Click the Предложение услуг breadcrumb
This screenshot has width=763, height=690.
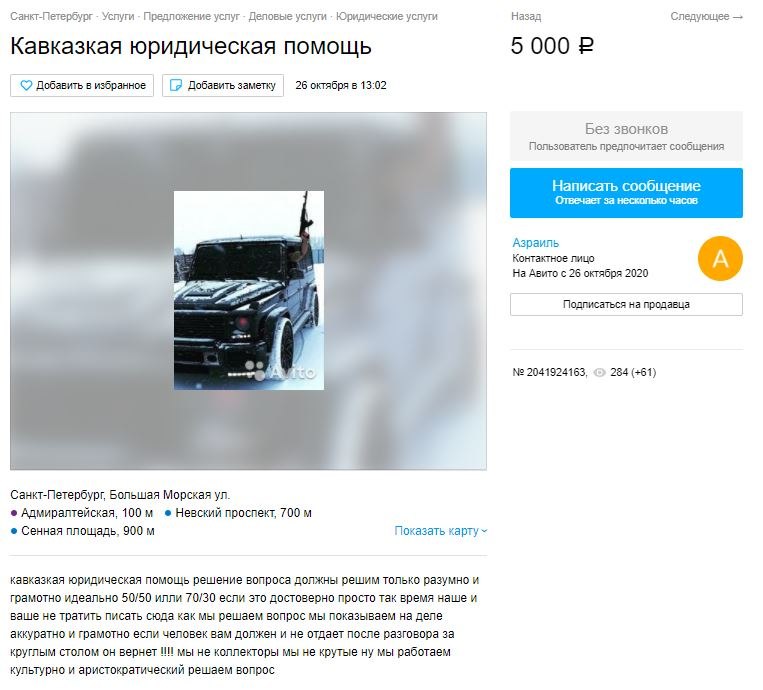click(191, 17)
